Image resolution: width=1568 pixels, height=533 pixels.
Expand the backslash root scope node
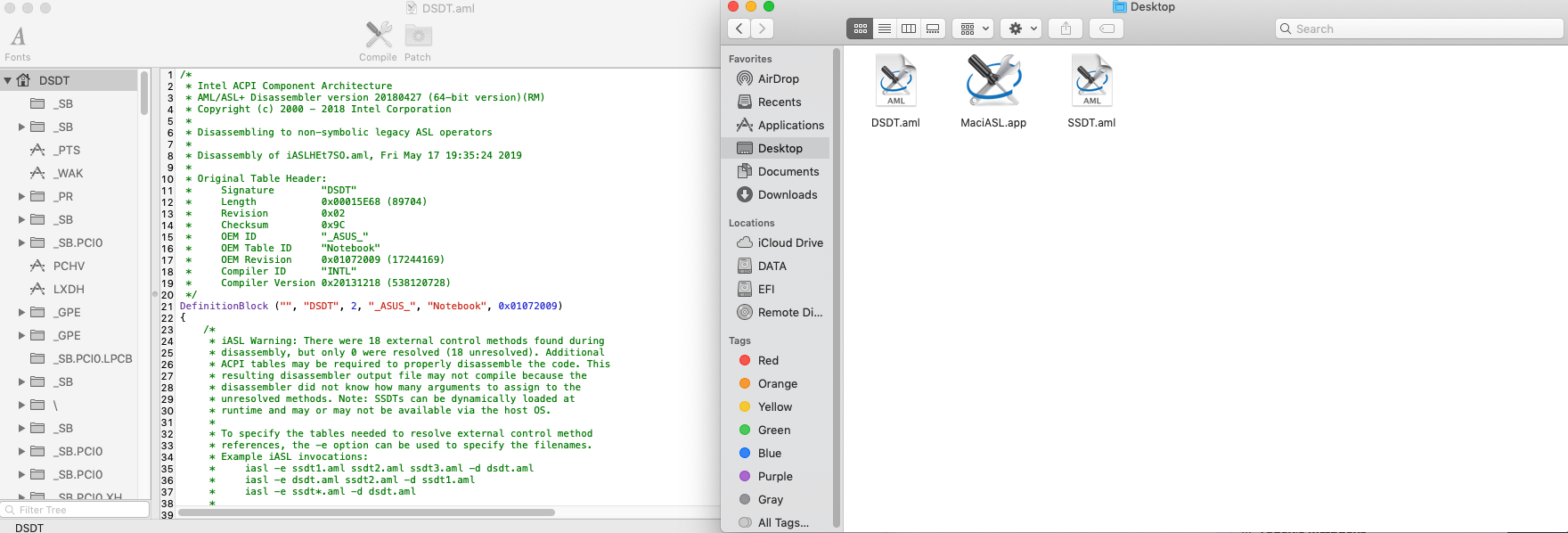pyautogui.click(x=21, y=405)
